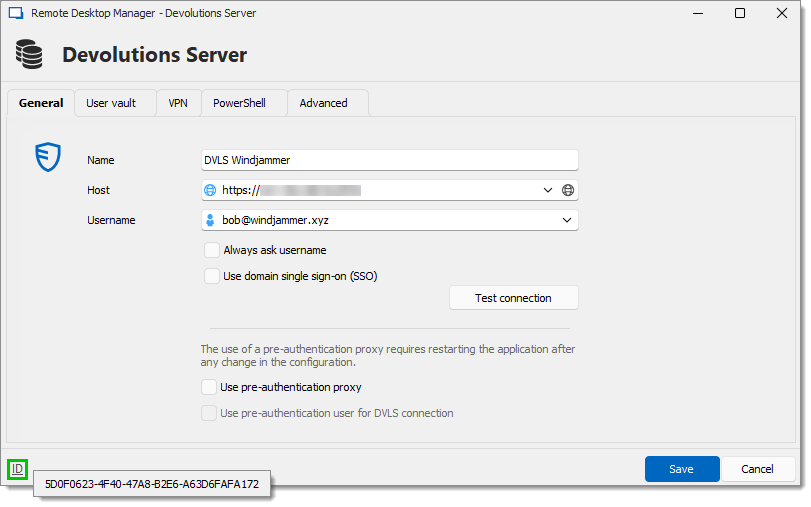This screenshot has width=811, height=507.
Task: Click the Cancel button
Action: pyautogui.click(x=757, y=469)
